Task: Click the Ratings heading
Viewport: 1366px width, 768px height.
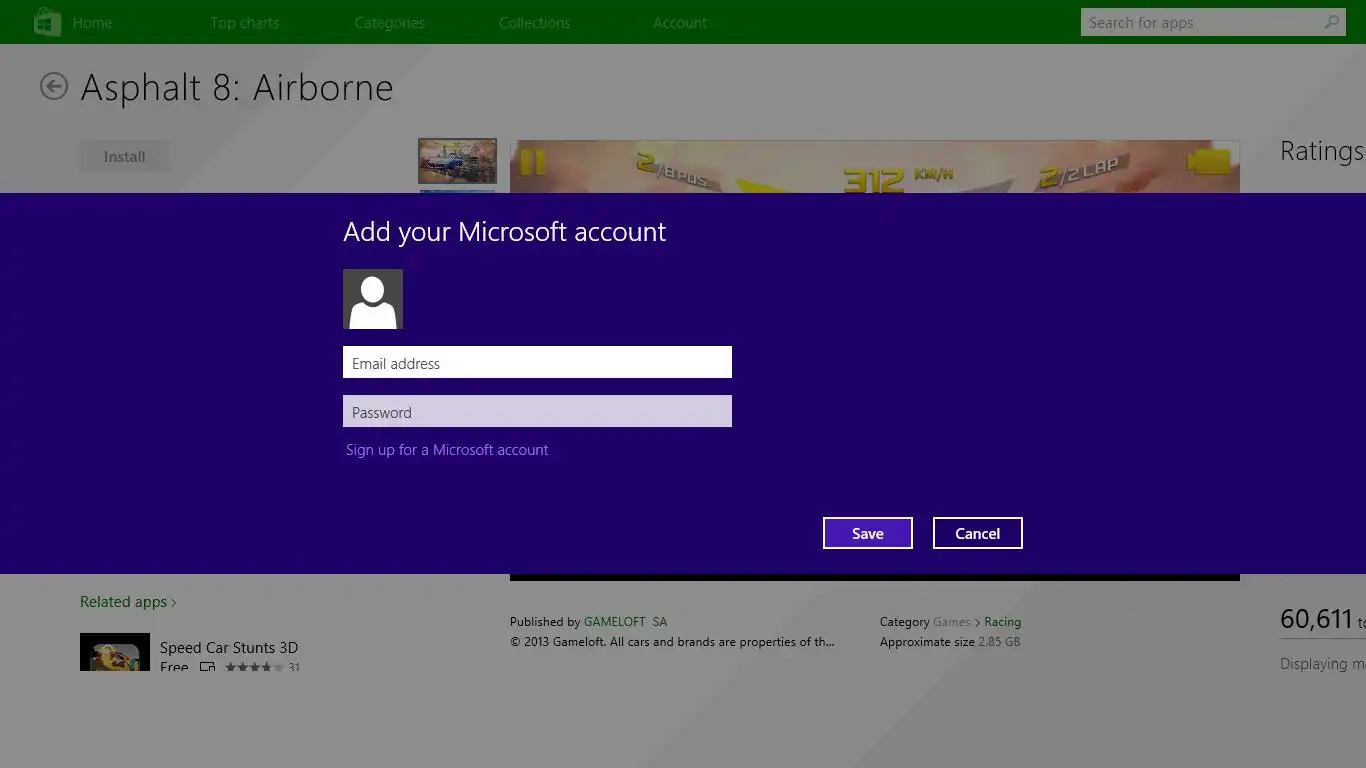Action: [x=1322, y=151]
